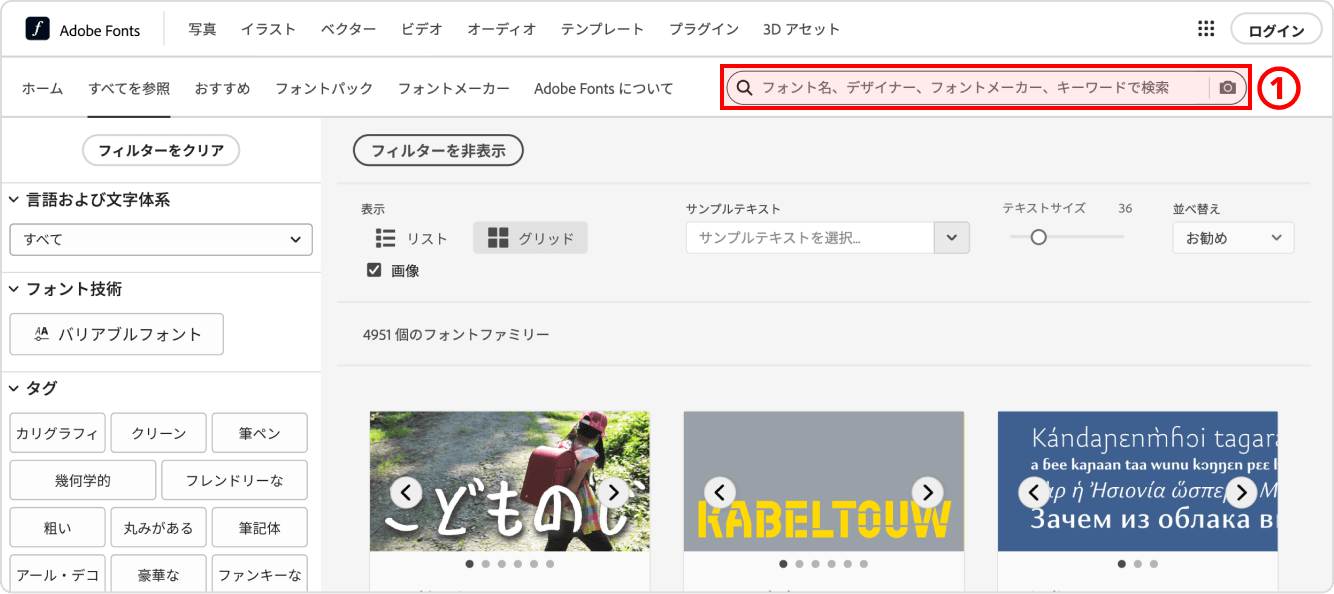Select the クリーン tag

[159, 433]
